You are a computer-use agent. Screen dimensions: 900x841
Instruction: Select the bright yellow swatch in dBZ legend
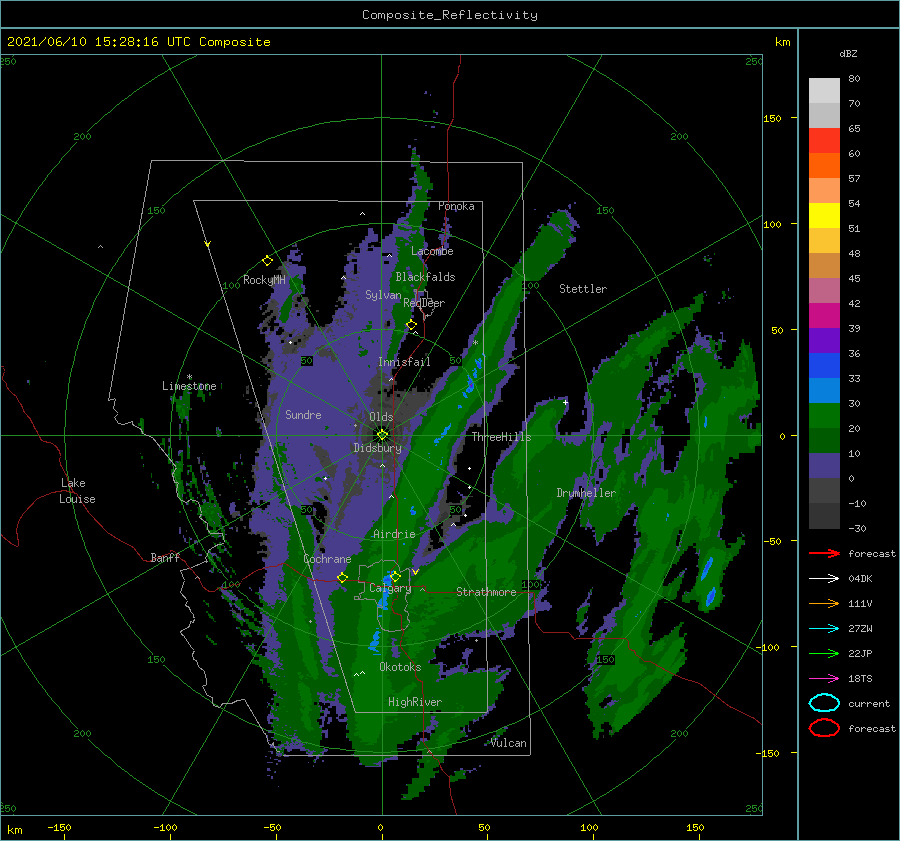824,215
